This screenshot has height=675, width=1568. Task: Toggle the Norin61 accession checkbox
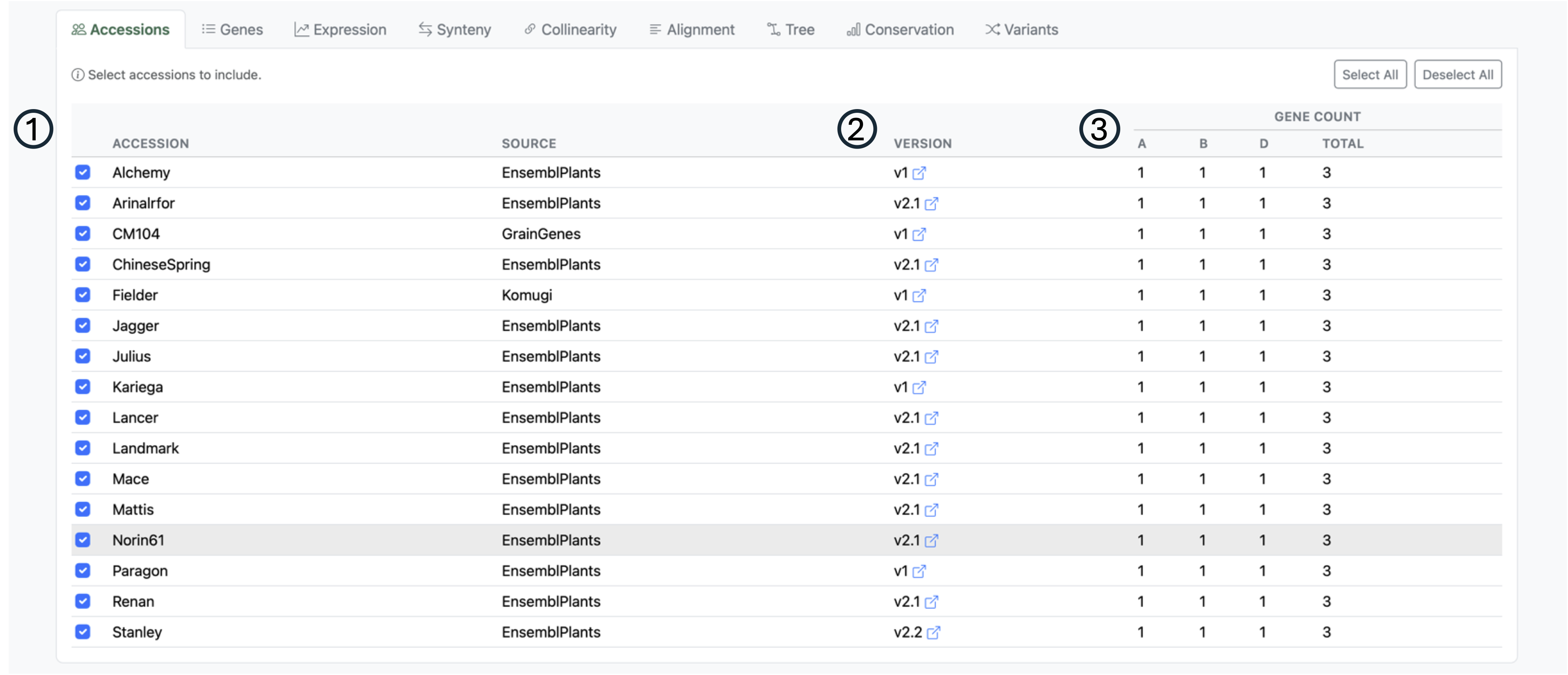(83, 540)
